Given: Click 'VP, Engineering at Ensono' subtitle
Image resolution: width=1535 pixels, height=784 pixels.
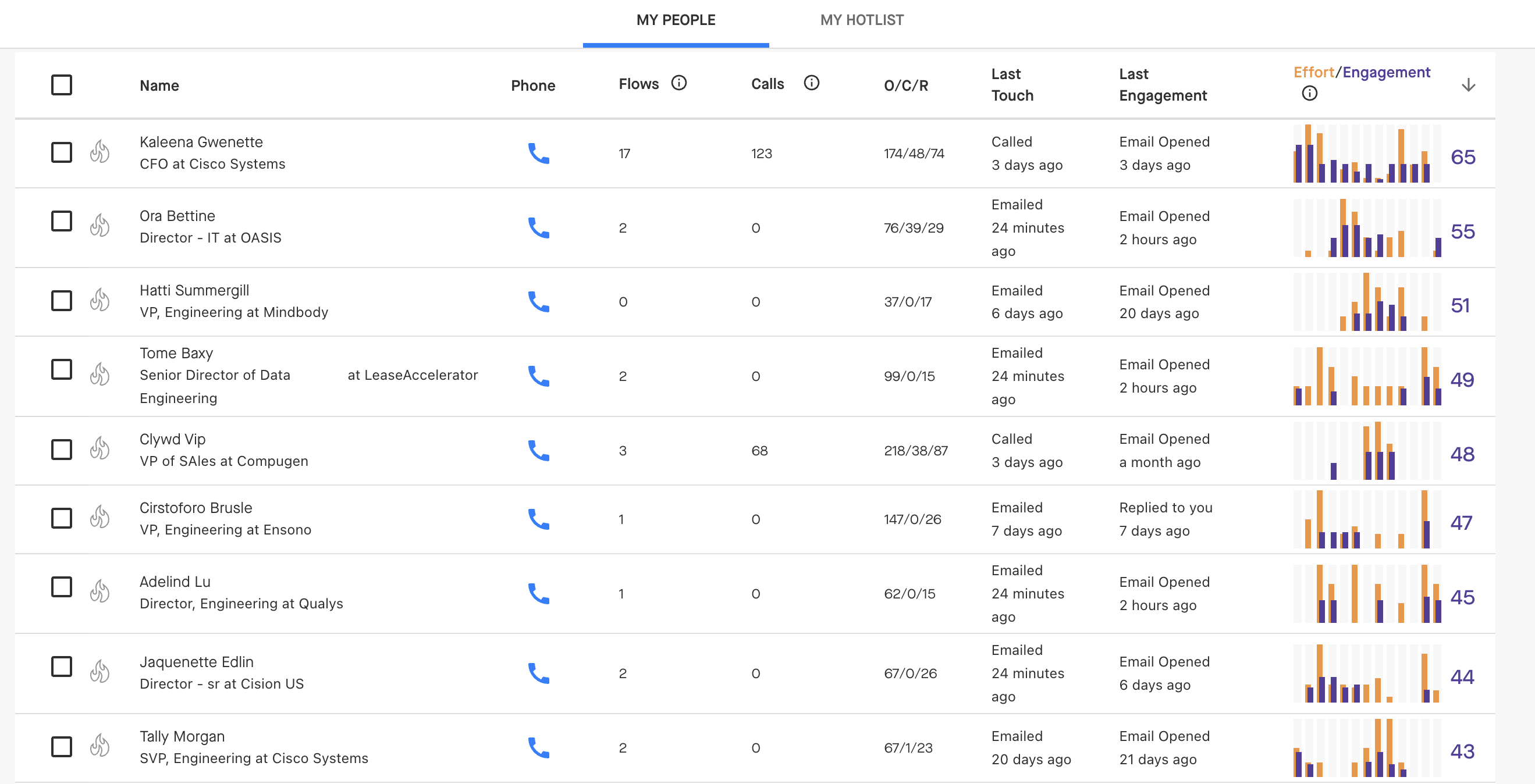Looking at the screenshot, I should [225, 530].
